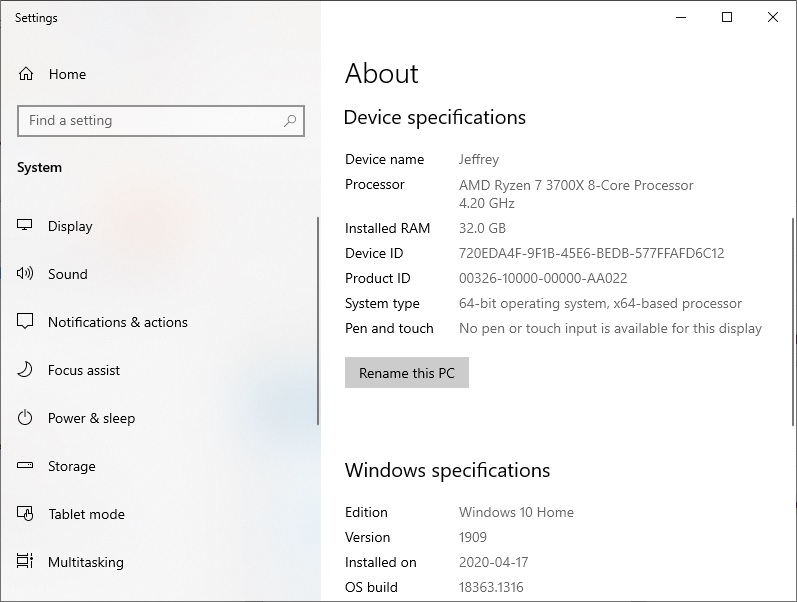The width and height of the screenshot is (797, 602).
Task: Click the Multitasking icon
Action: [25, 561]
